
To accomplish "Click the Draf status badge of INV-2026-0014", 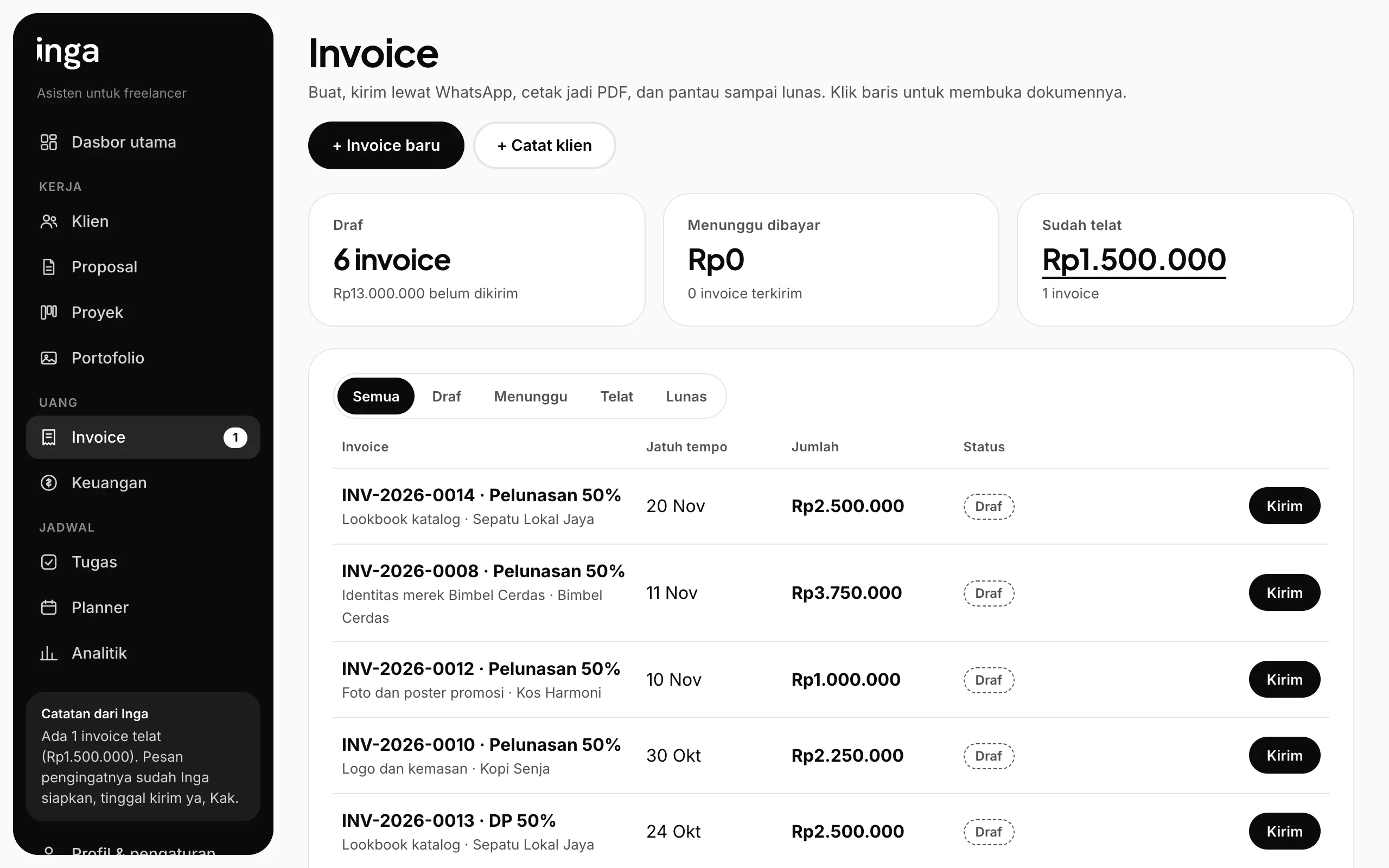I will [989, 506].
